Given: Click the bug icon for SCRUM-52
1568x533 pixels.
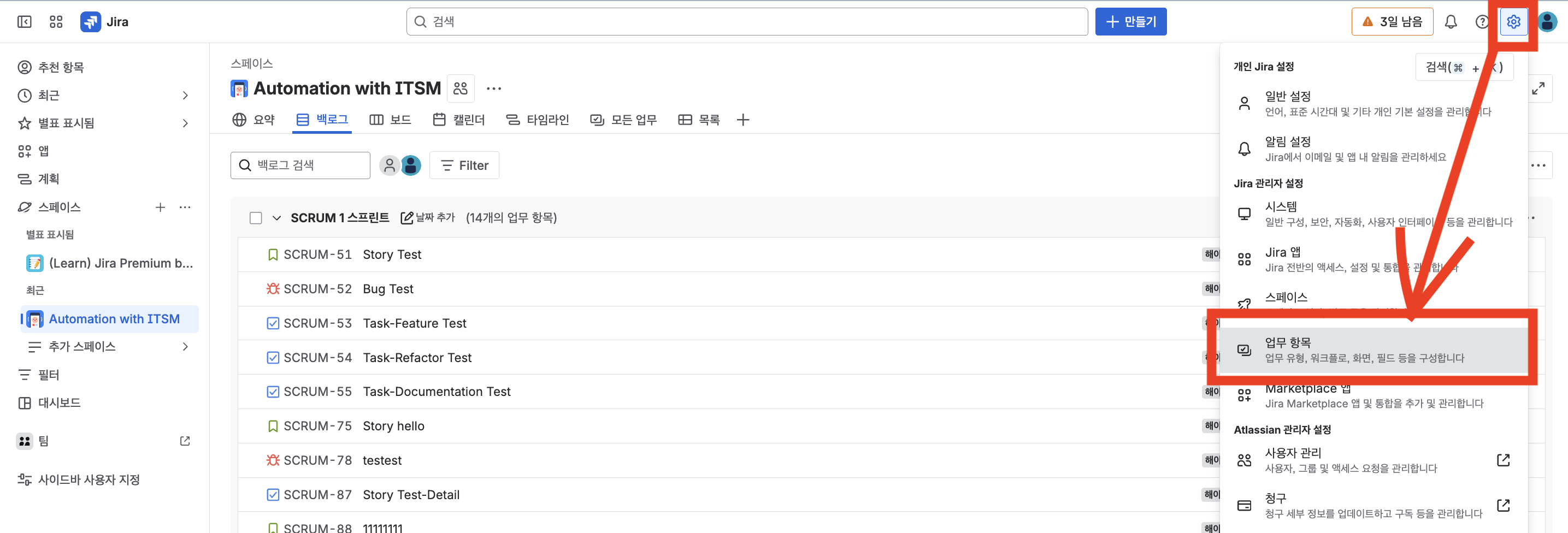Looking at the screenshot, I should coord(273,288).
